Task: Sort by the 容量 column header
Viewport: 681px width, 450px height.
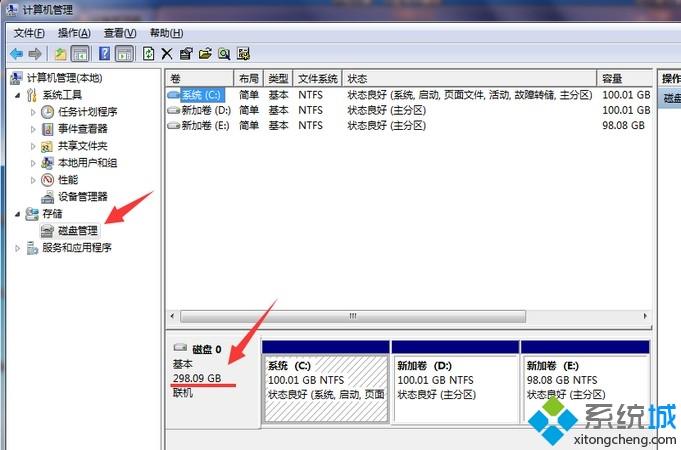Action: pos(625,79)
